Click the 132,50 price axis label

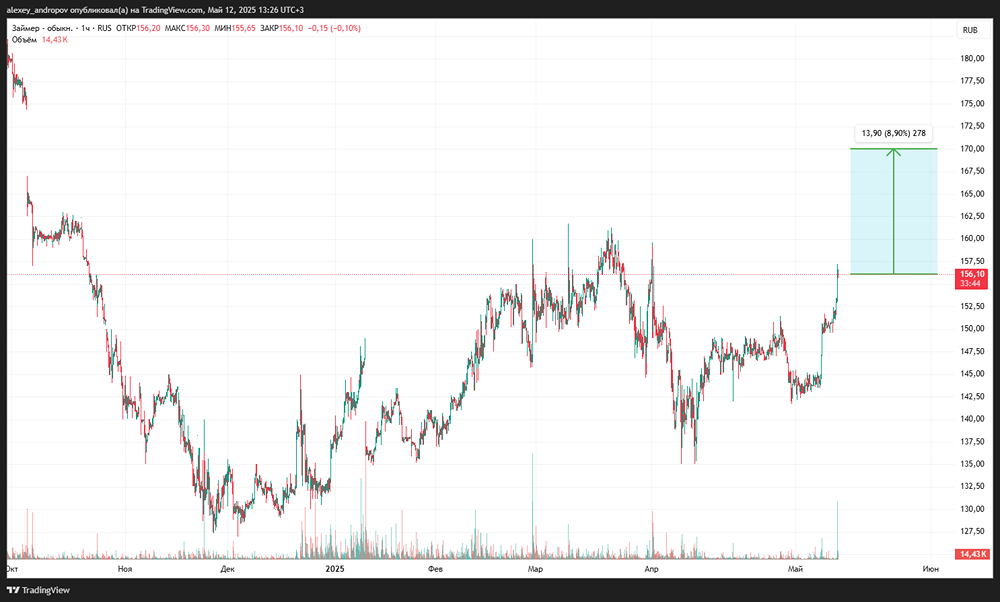point(972,486)
